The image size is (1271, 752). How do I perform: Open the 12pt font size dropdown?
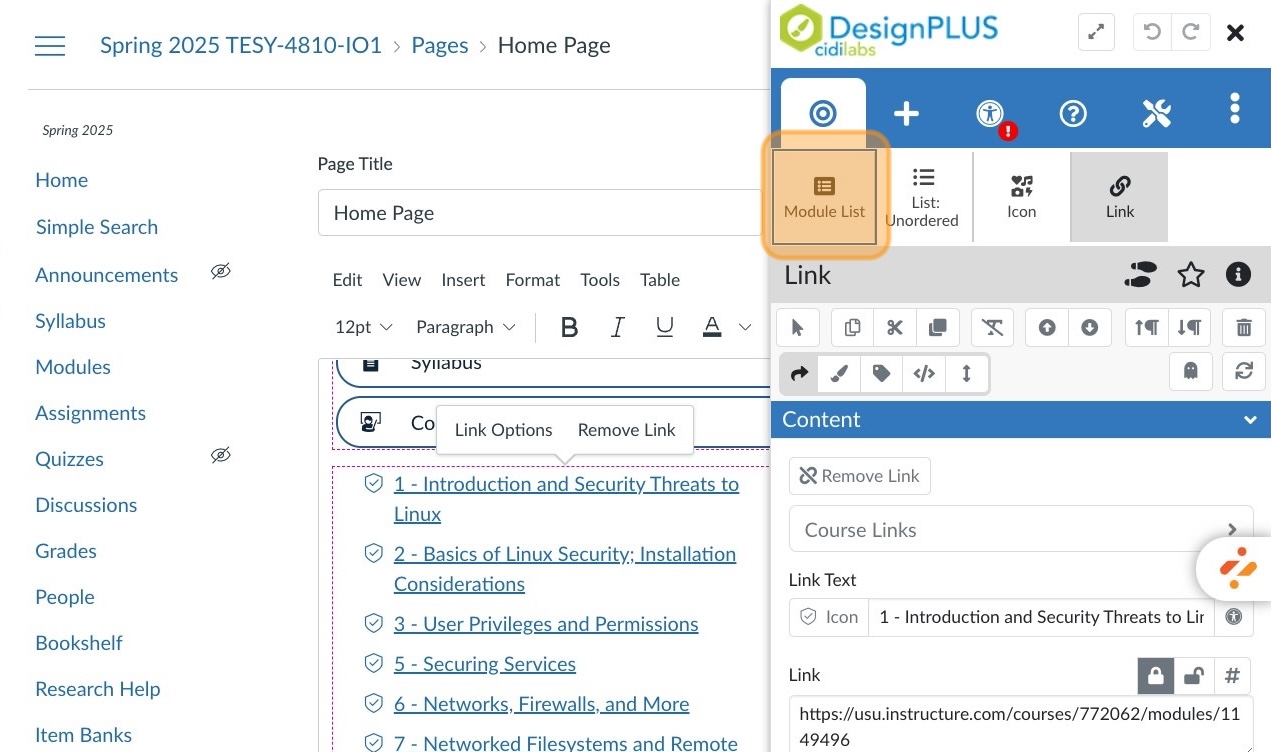(363, 327)
